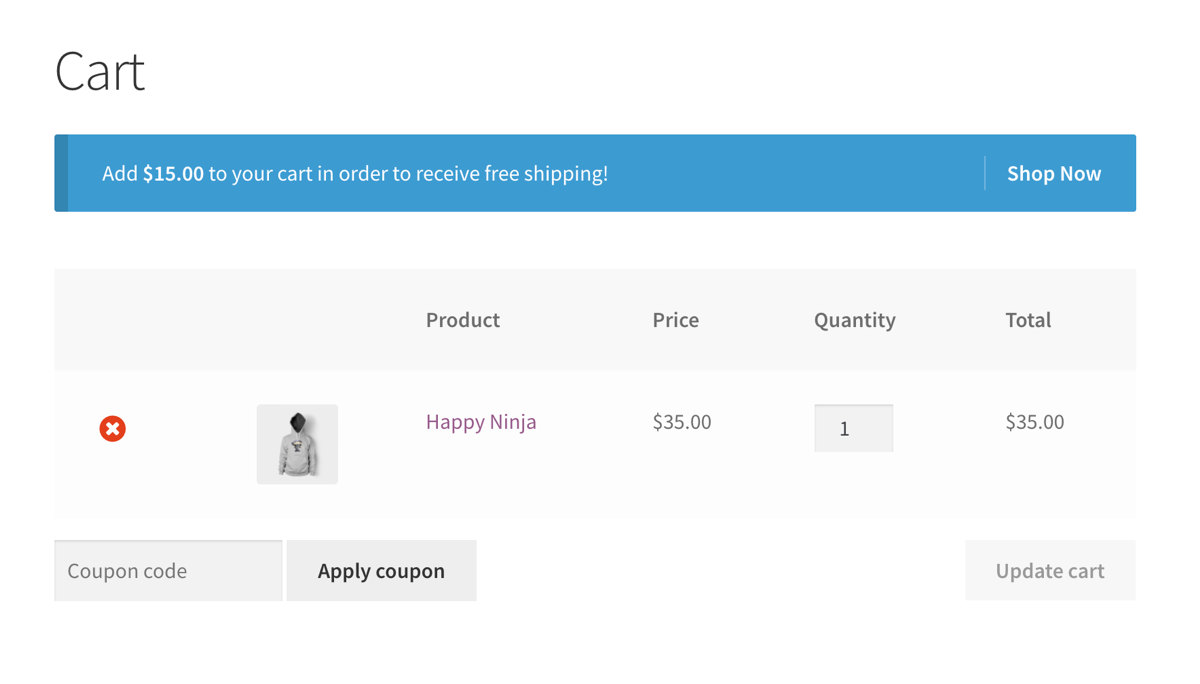Remove Happy Ninja from the cart

coord(112,429)
